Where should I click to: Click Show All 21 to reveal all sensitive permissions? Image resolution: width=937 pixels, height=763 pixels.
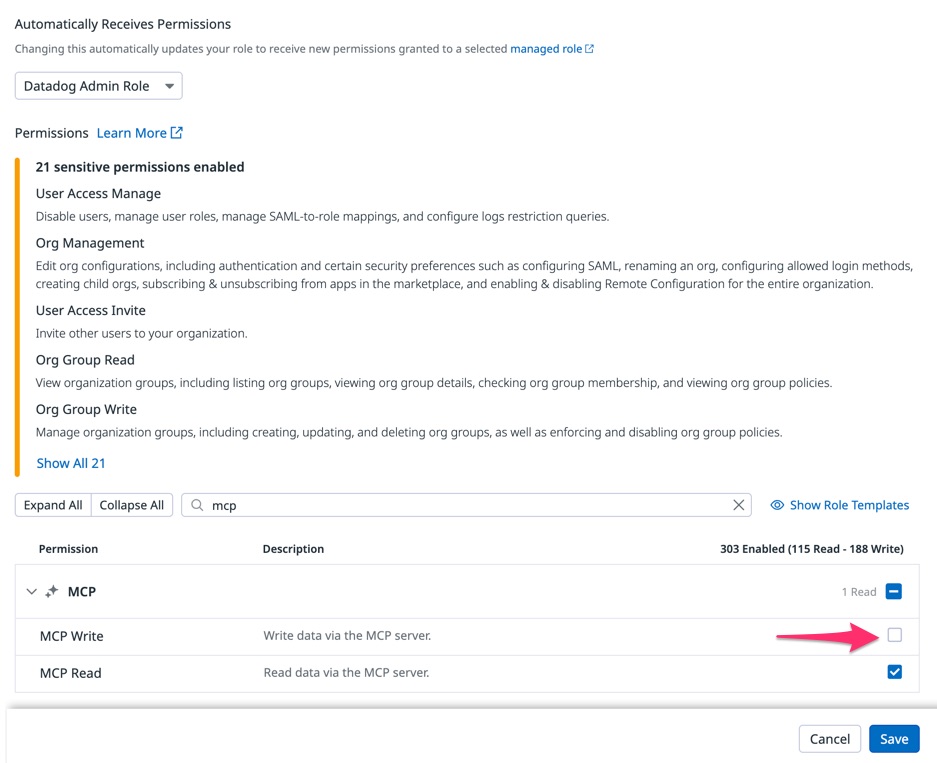tap(70, 463)
